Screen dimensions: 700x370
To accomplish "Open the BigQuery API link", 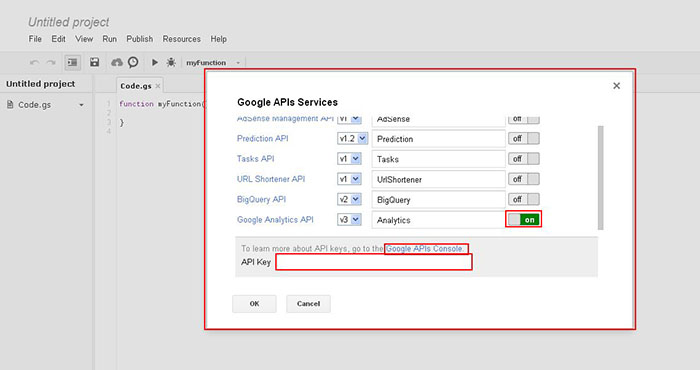I will pyautogui.click(x=261, y=199).
